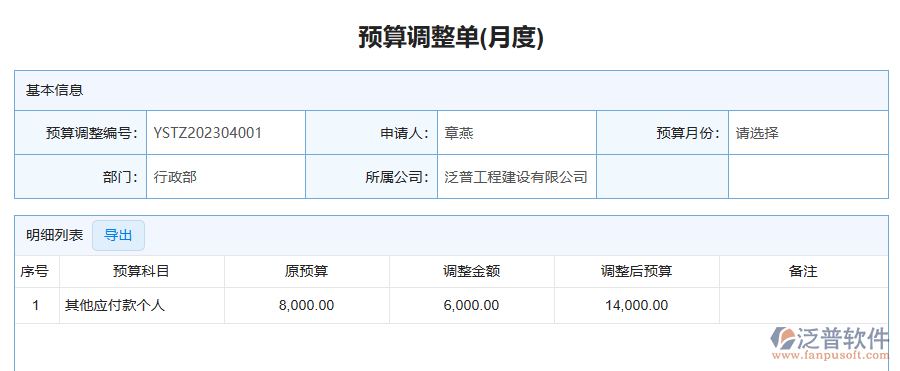The image size is (900, 371).
Task: Click the empty 备注 cell in row 1
Action: pyautogui.click(x=804, y=306)
